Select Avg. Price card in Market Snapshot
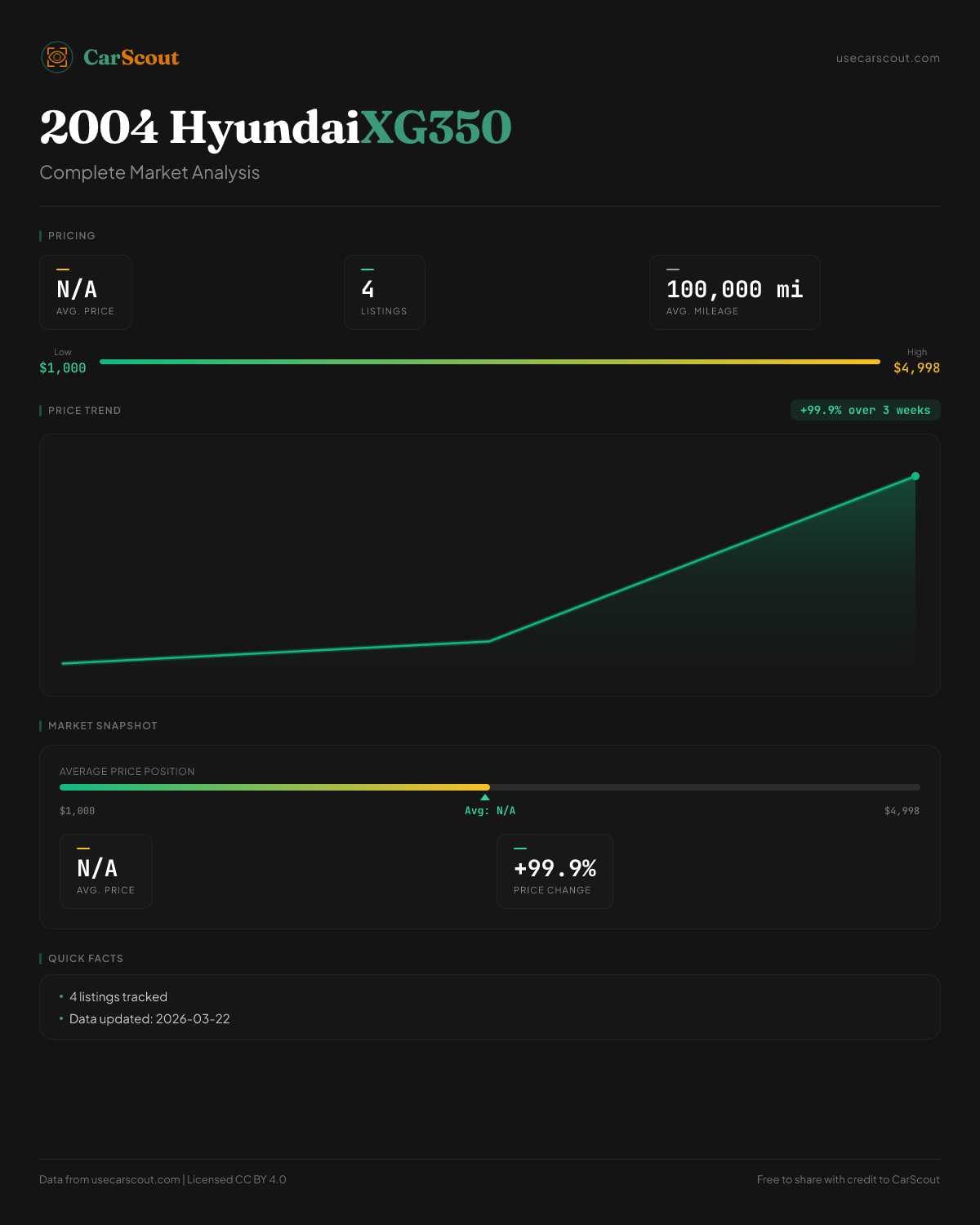This screenshot has height=1225, width=980. (x=106, y=871)
